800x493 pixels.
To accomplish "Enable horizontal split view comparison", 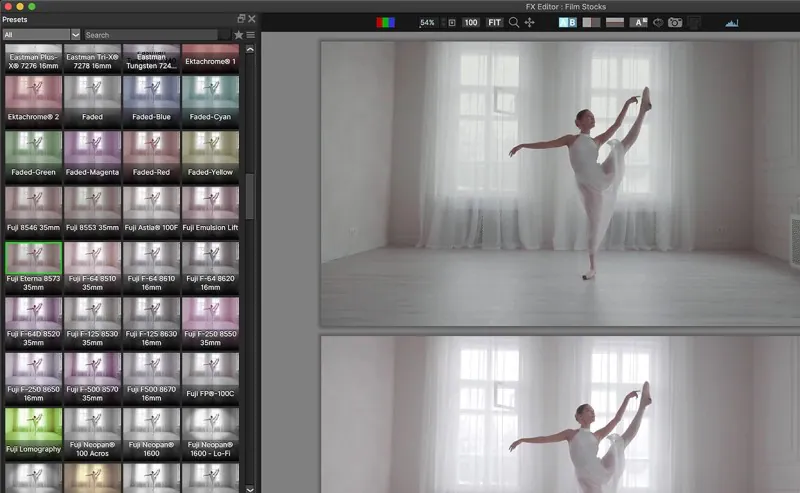I will pos(615,22).
